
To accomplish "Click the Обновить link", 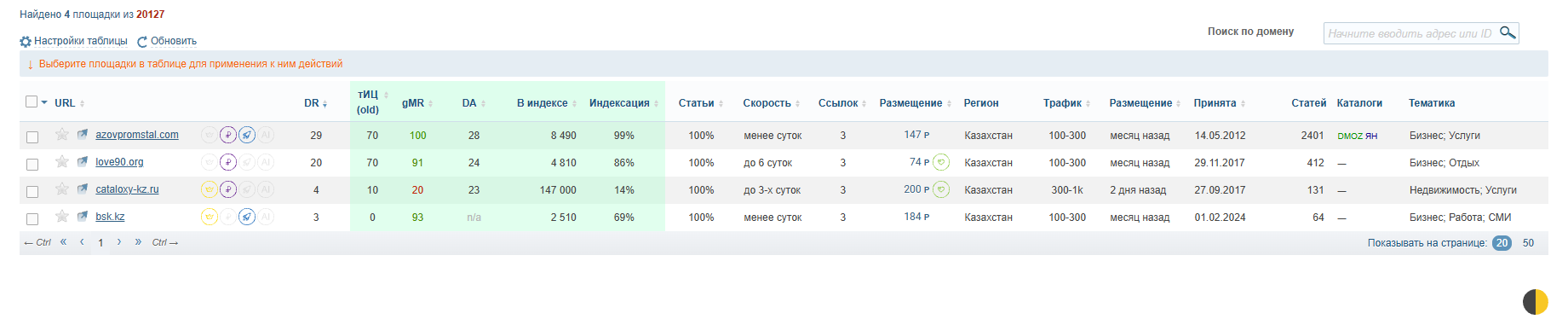I will [174, 41].
